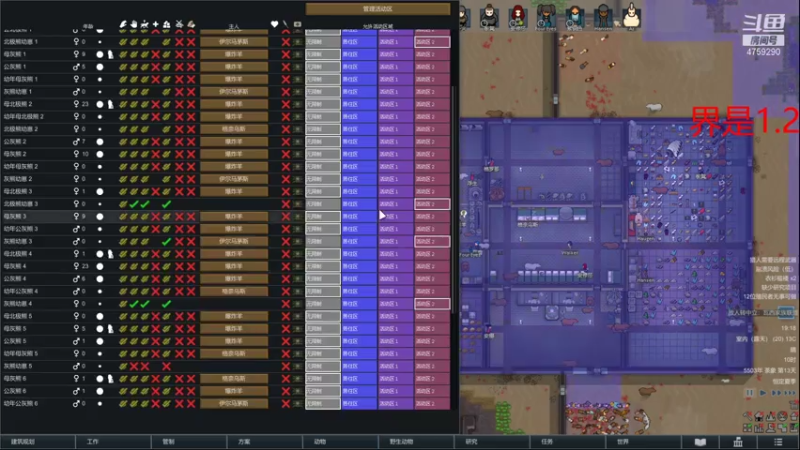Open the 管制 tab
Image resolution: width=800 pixels, height=450 pixels.
188,442
